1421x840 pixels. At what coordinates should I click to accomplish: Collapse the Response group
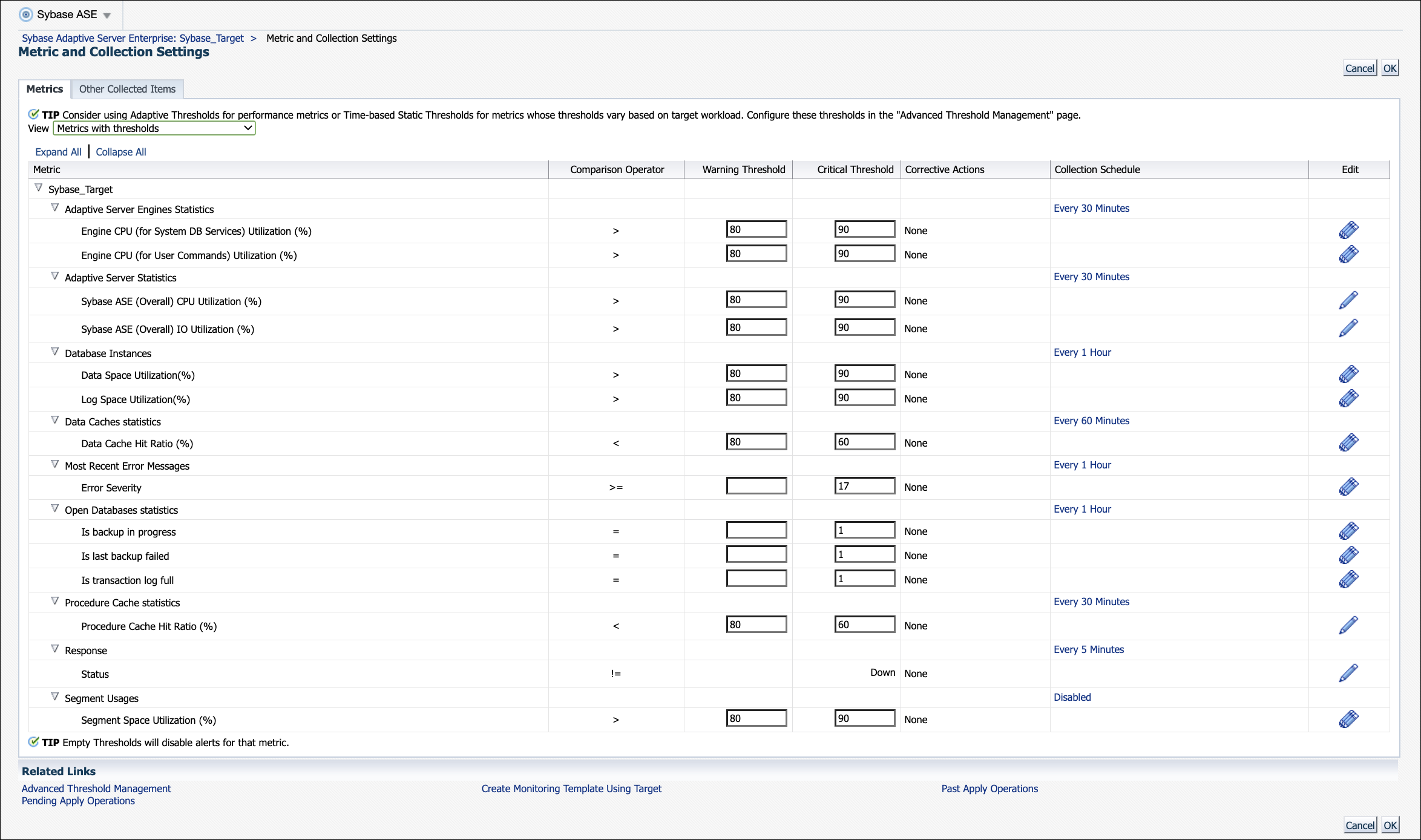tap(55, 649)
